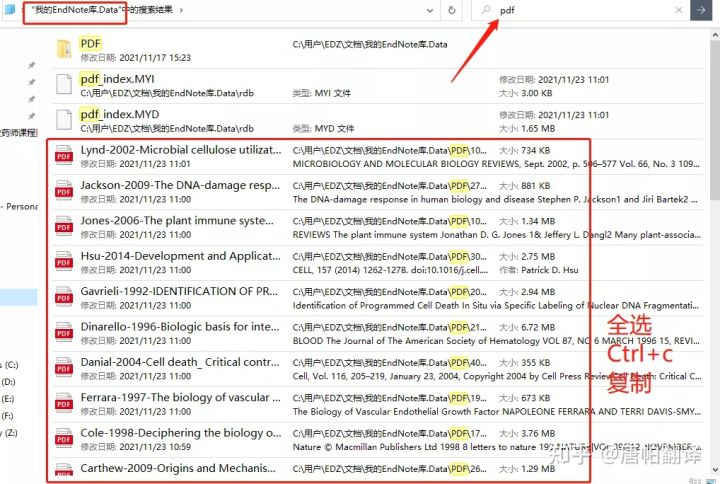Select the pdf_index.MYI file icon
This screenshot has width=720, height=484.
coord(64,84)
